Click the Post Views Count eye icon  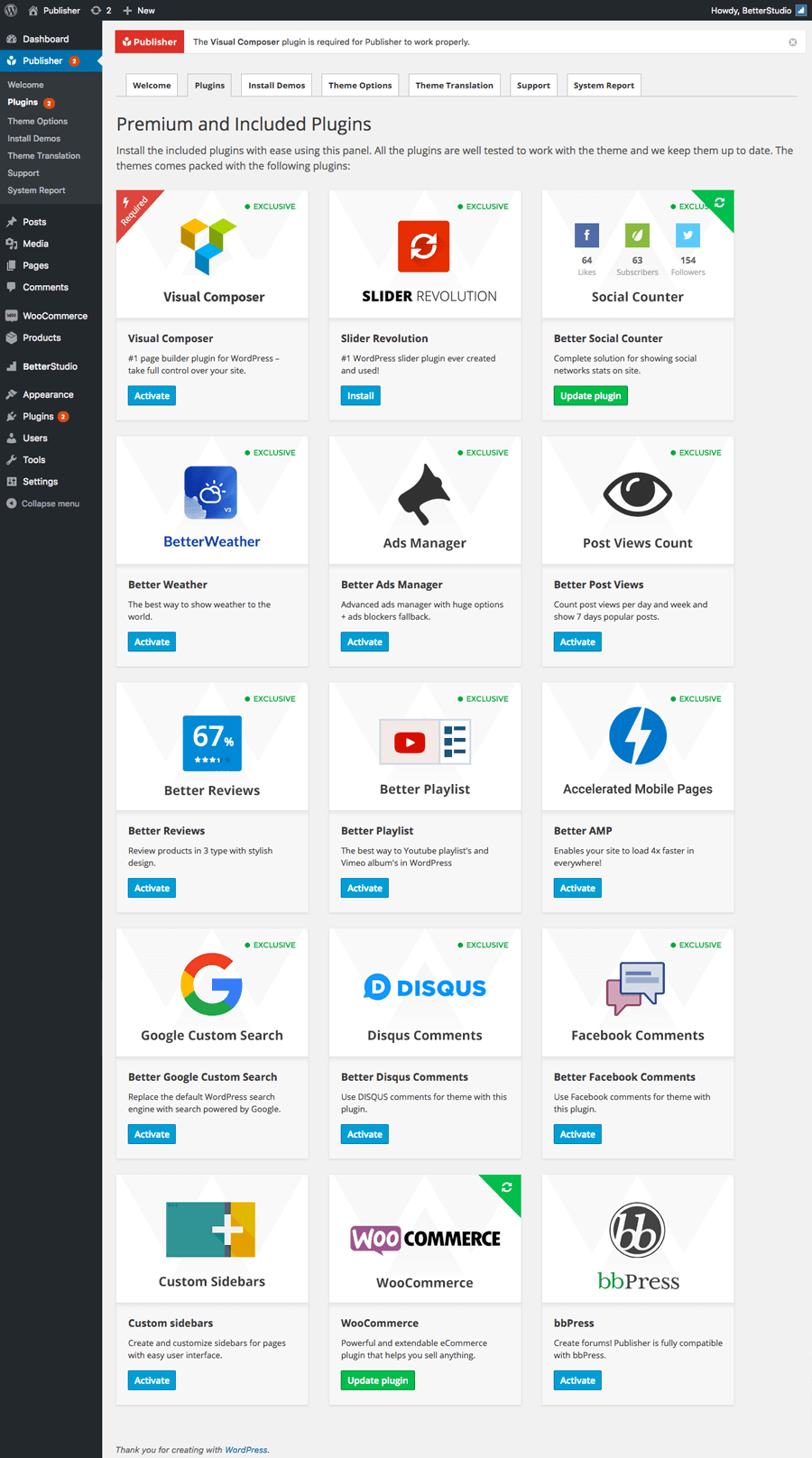pos(637,494)
